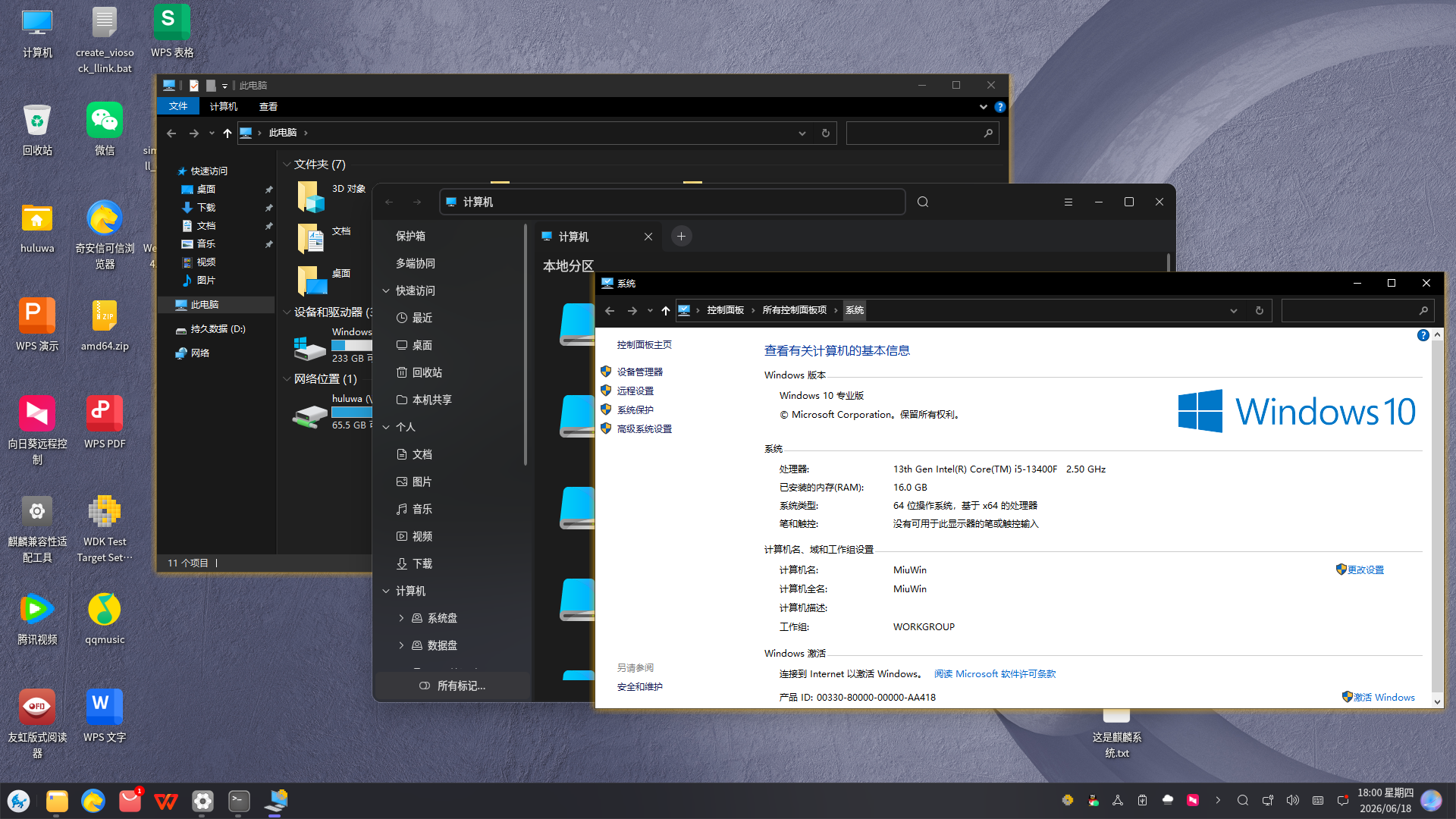
Task: Click the volume icon in system tray
Action: click(x=1293, y=800)
